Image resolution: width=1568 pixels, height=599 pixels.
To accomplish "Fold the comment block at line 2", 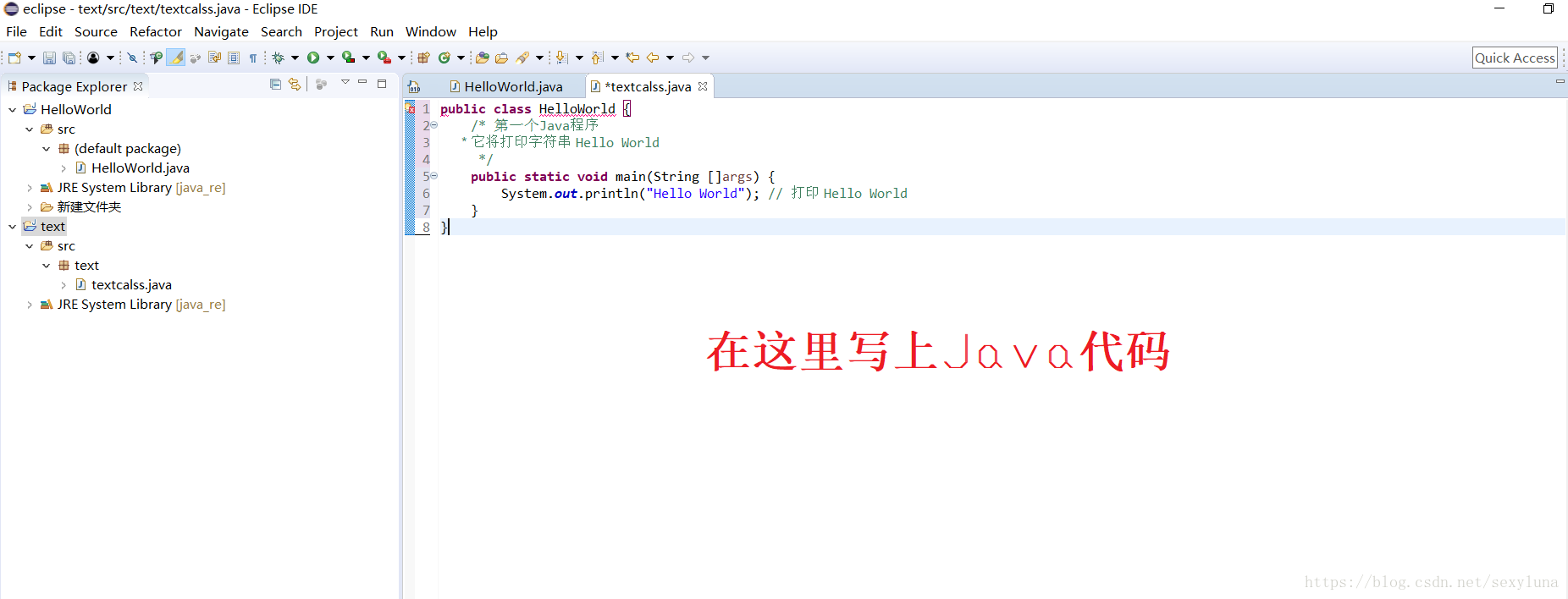I will [x=434, y=125].
